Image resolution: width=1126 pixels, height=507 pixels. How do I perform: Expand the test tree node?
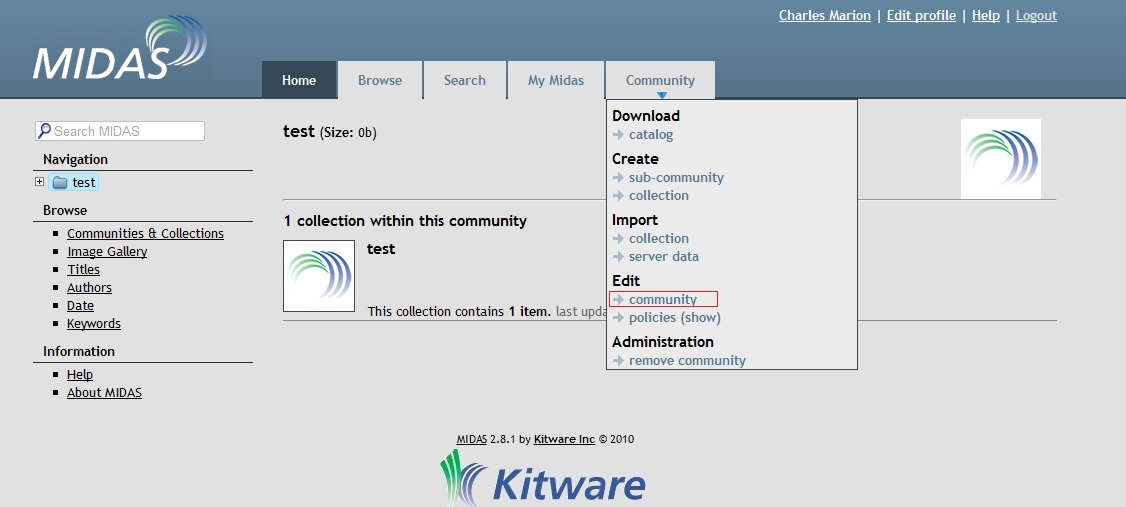click(40, 182)
